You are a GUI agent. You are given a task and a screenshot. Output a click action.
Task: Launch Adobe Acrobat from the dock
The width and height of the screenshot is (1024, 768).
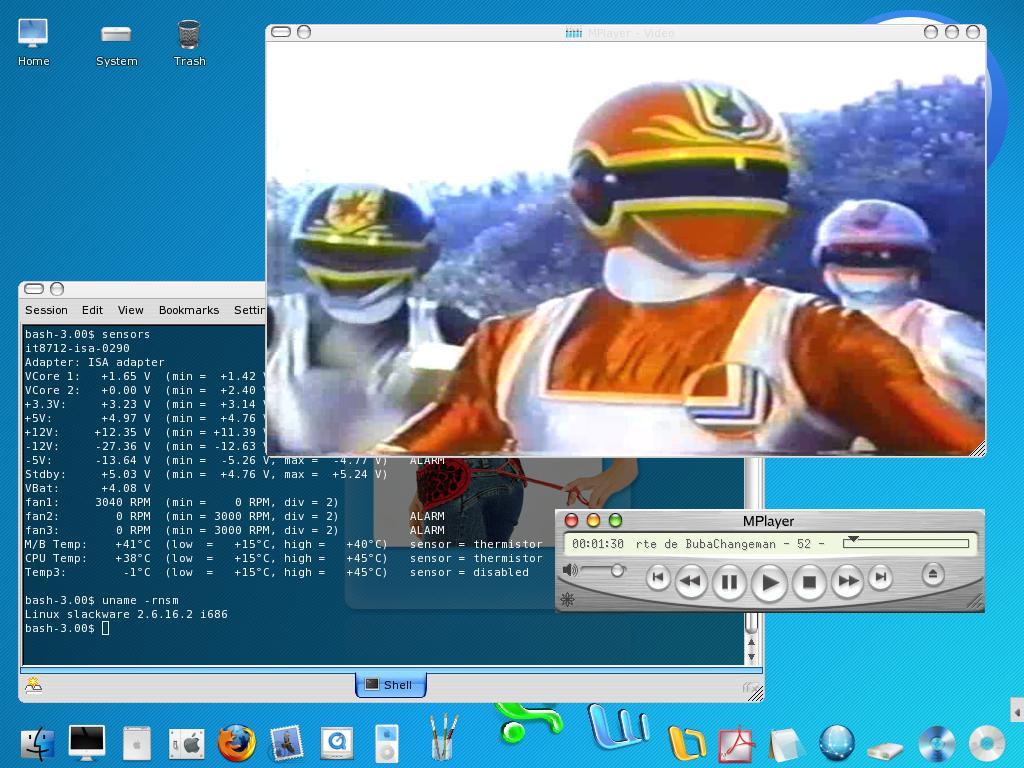point(736,744)
